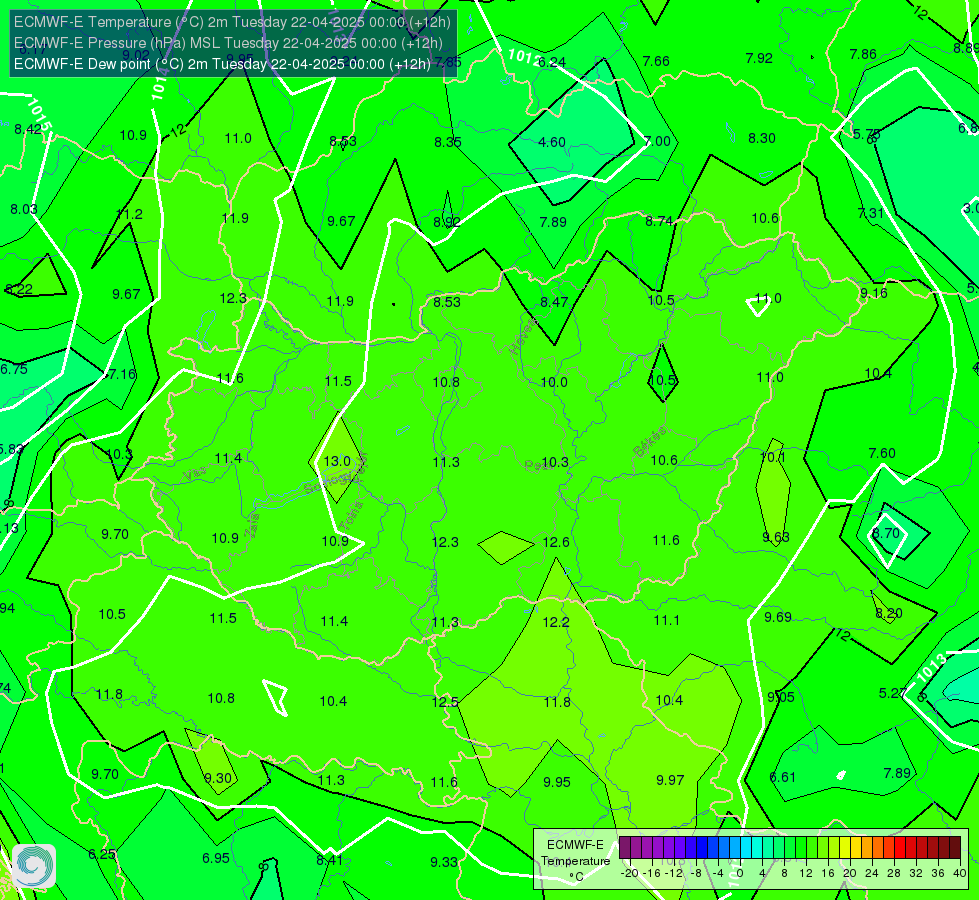This screenshot has width=979, height=900.
Task: Click the 8.70 temperature value
Action: point(886,533)
